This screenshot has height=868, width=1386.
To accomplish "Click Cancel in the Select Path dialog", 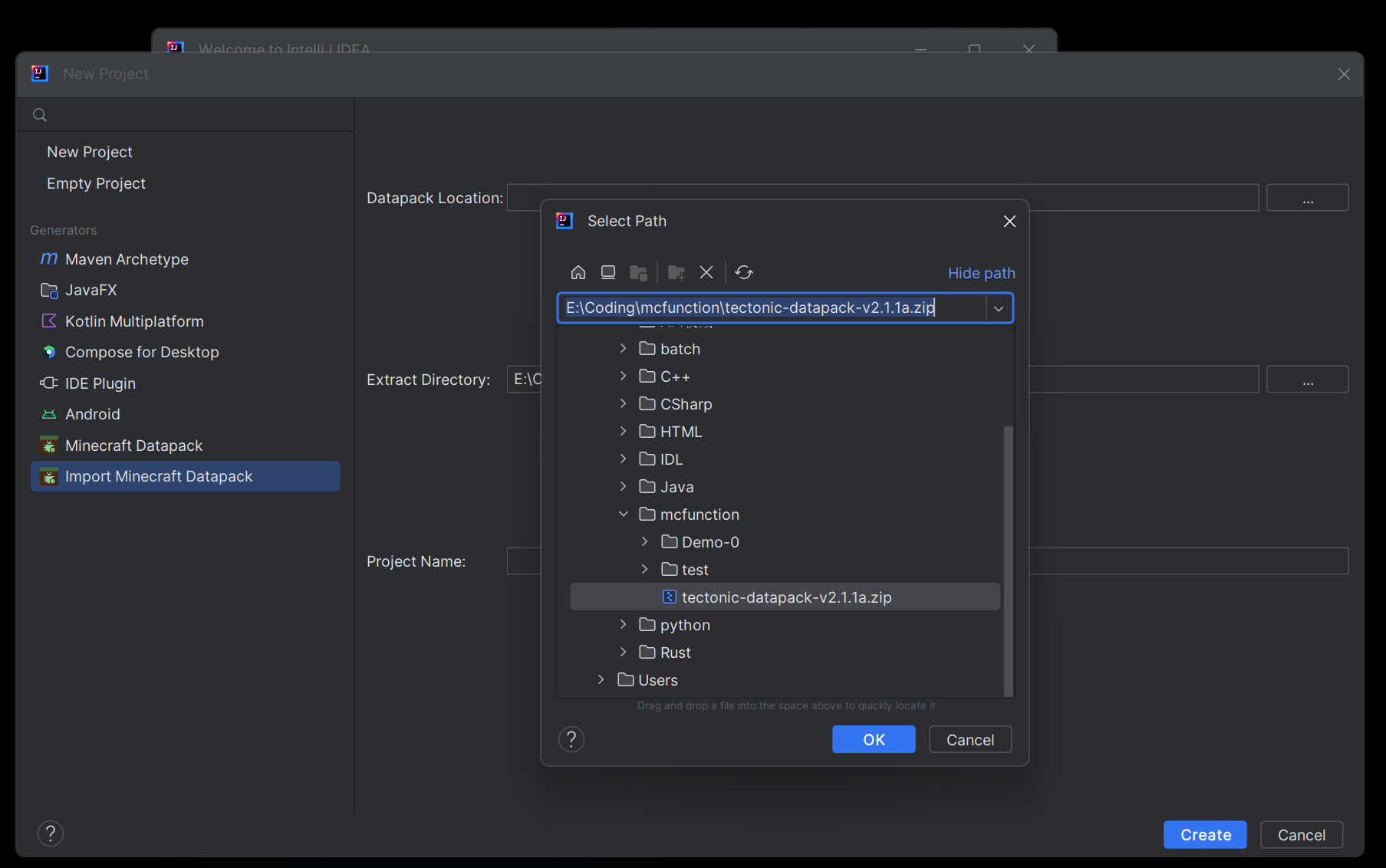I will point(970,739).
